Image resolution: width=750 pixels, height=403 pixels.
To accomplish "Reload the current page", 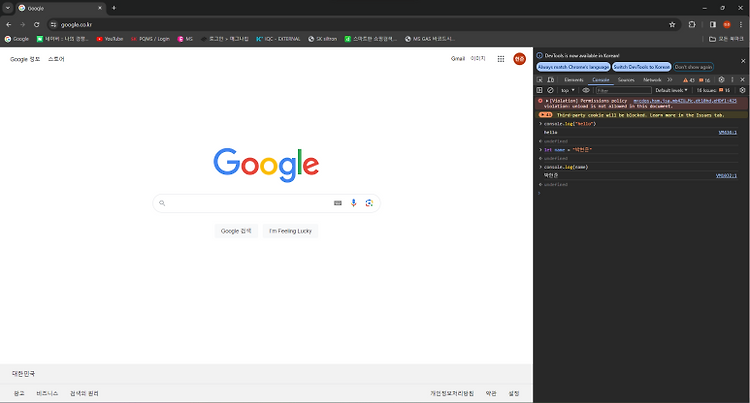I will [x=36, y=24].
